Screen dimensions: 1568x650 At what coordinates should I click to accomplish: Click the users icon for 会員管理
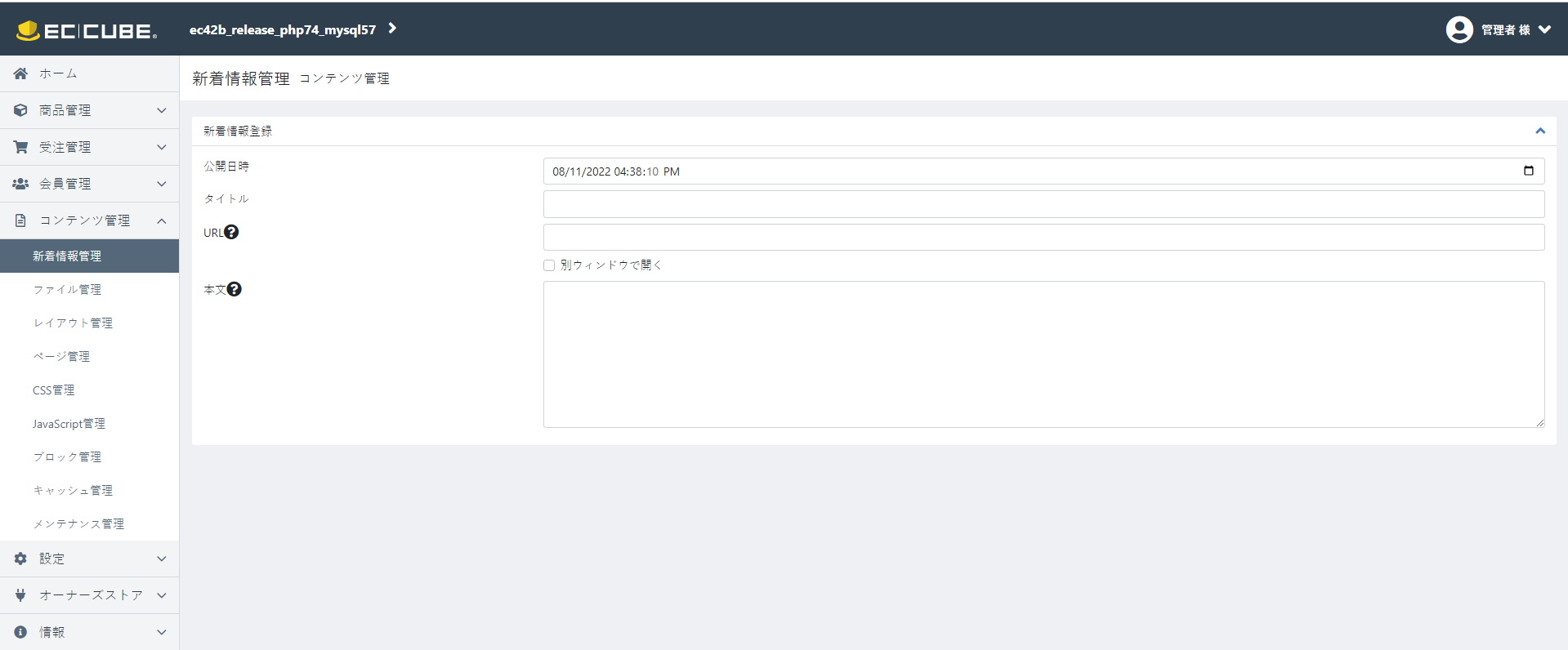(20, 184)
